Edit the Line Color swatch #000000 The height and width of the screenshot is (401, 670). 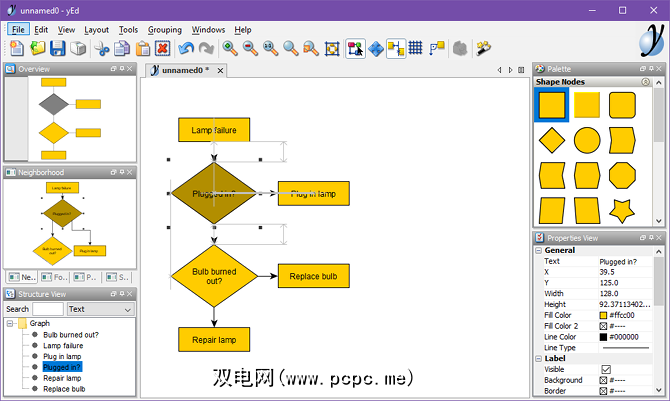point(603,337)
